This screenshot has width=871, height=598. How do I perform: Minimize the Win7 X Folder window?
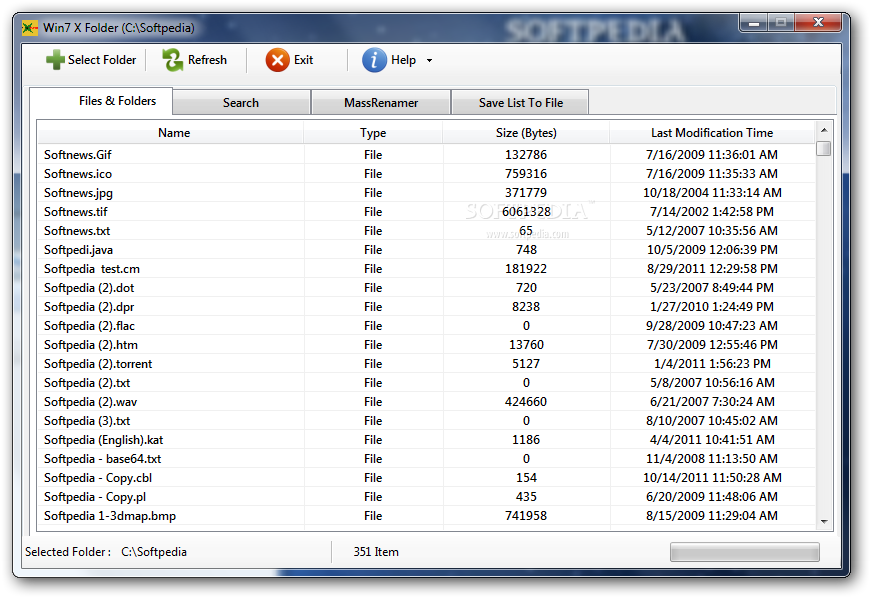(754, 23)
